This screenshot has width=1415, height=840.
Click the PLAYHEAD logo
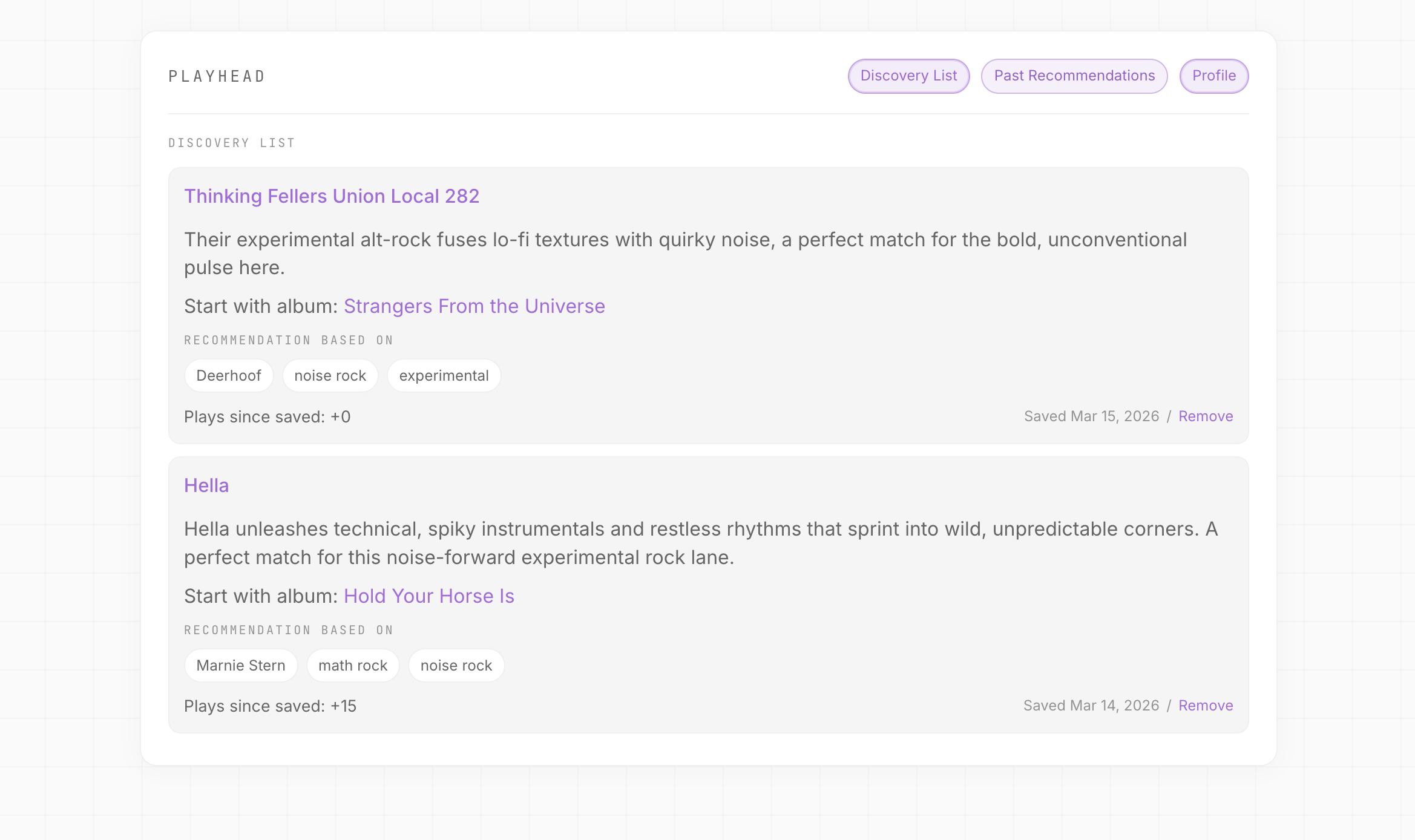point(216,76)
